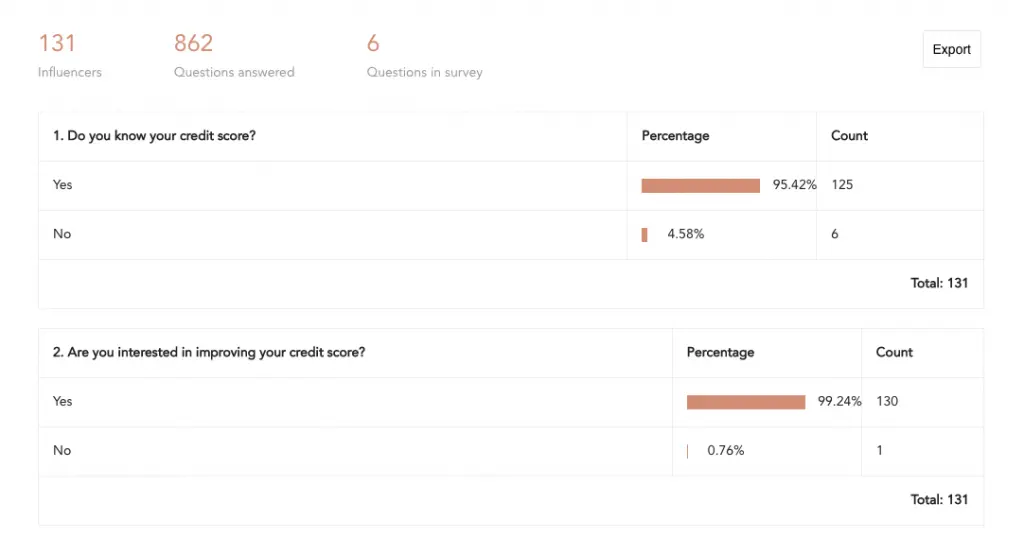Click the 99.24% Yes percentage bar

tap(745, 402)
